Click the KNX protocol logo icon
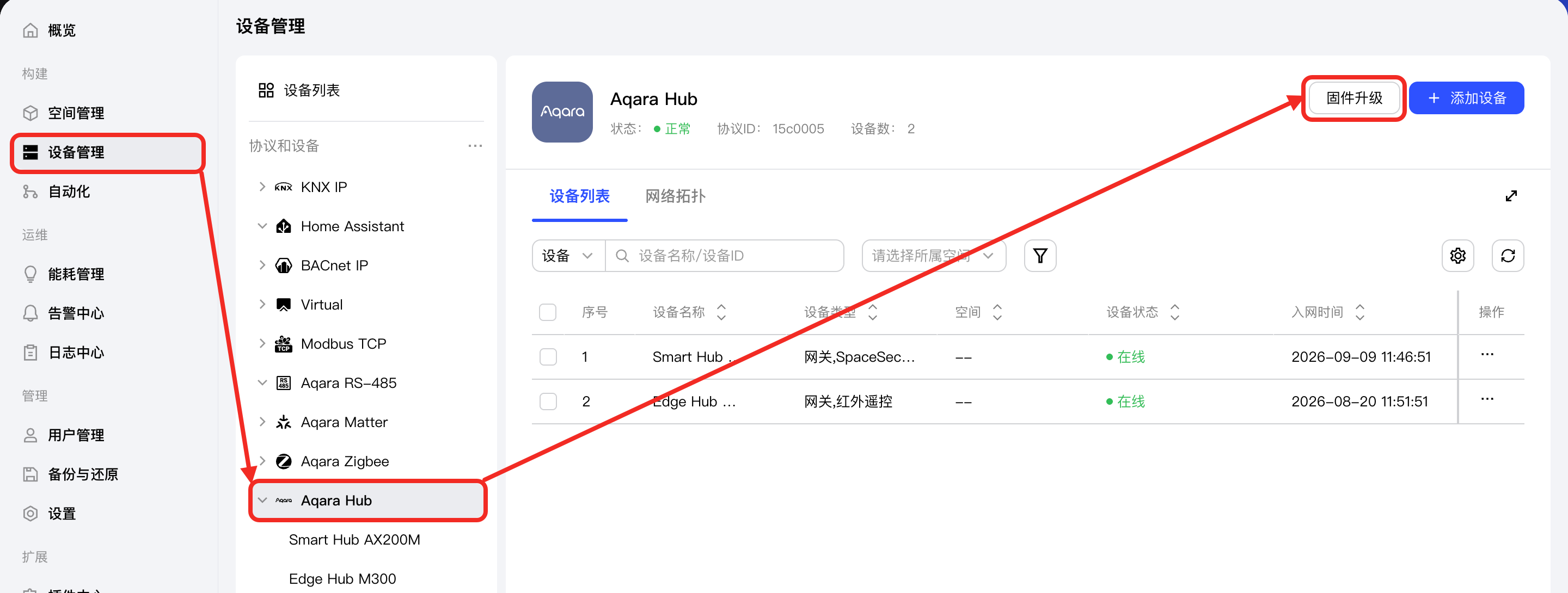The height and width of the screenshot is (593, 1568). 284,187
